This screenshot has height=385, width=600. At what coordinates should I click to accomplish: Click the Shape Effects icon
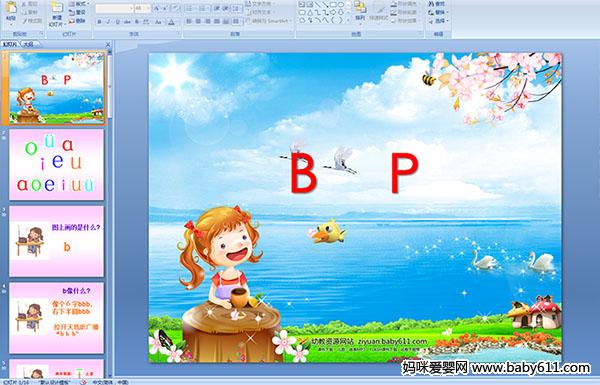(x=394, y=21)
